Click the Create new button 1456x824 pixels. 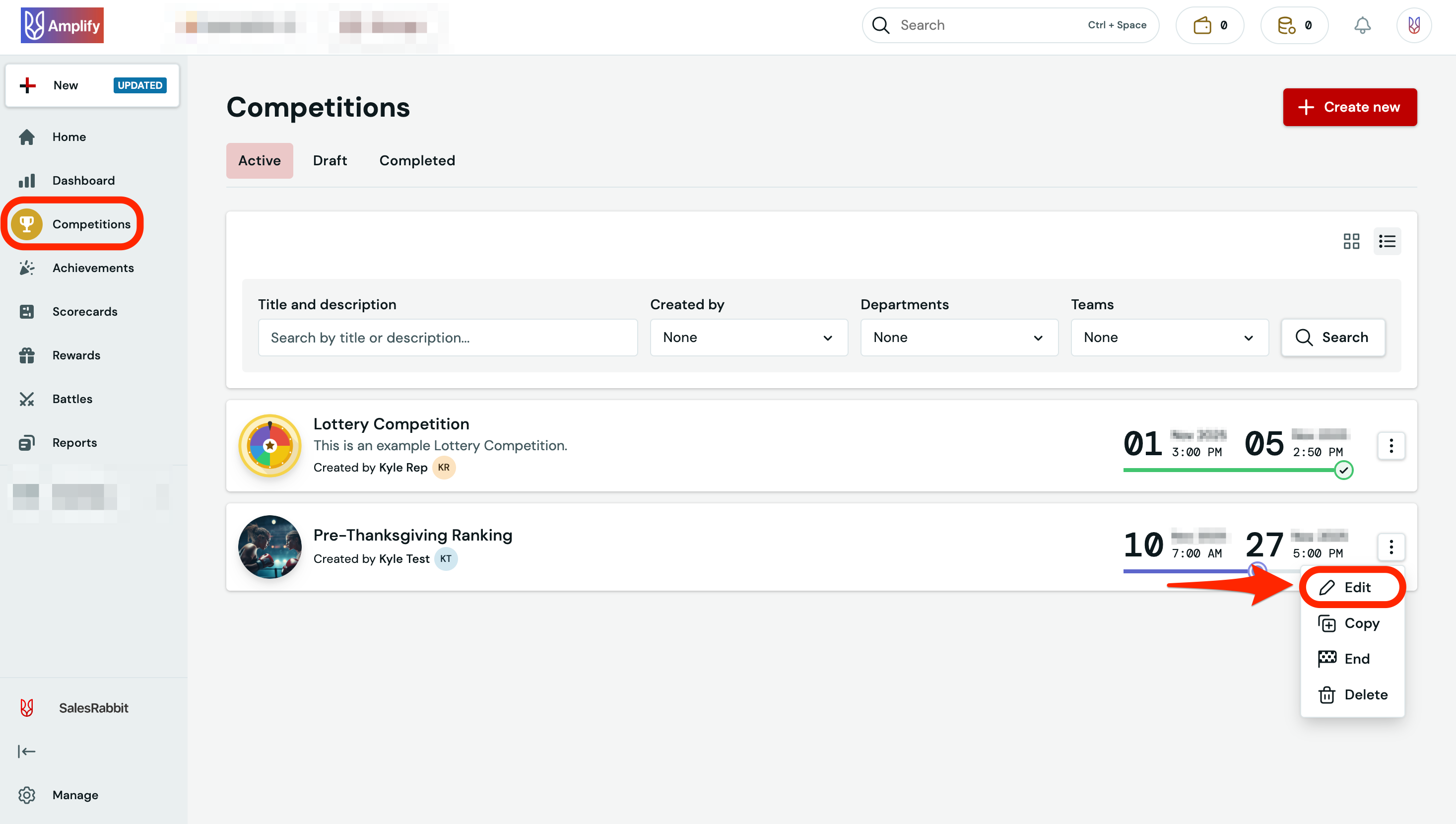click(1350, 107)
